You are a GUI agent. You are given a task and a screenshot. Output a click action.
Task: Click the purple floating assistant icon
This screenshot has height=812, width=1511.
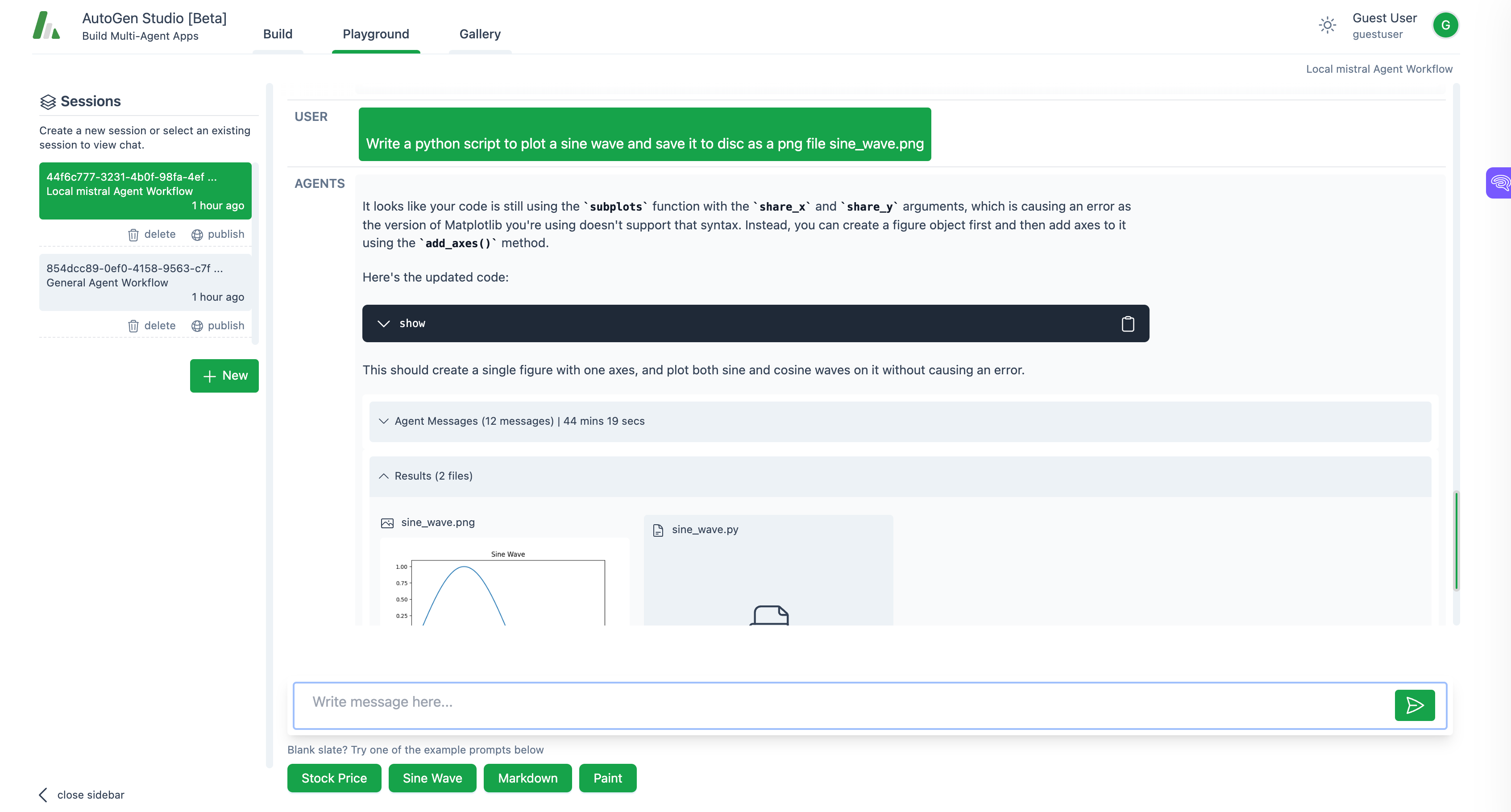pos(1499,183)
